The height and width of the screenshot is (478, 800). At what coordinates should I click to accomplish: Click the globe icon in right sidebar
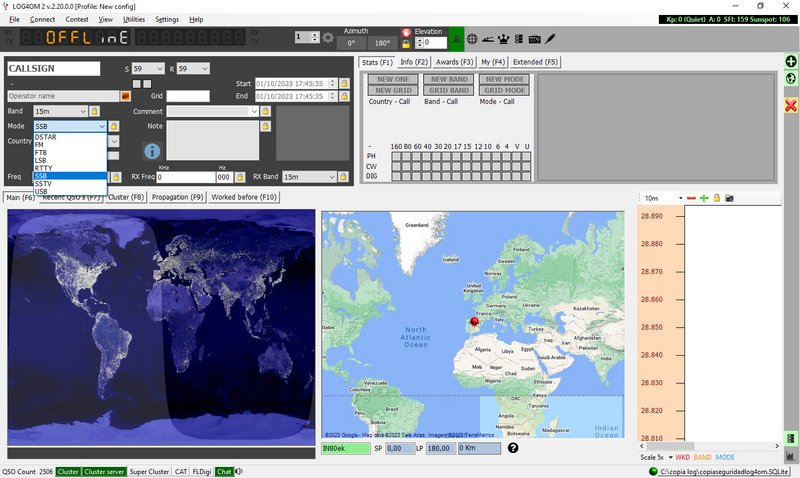point(791,79)
